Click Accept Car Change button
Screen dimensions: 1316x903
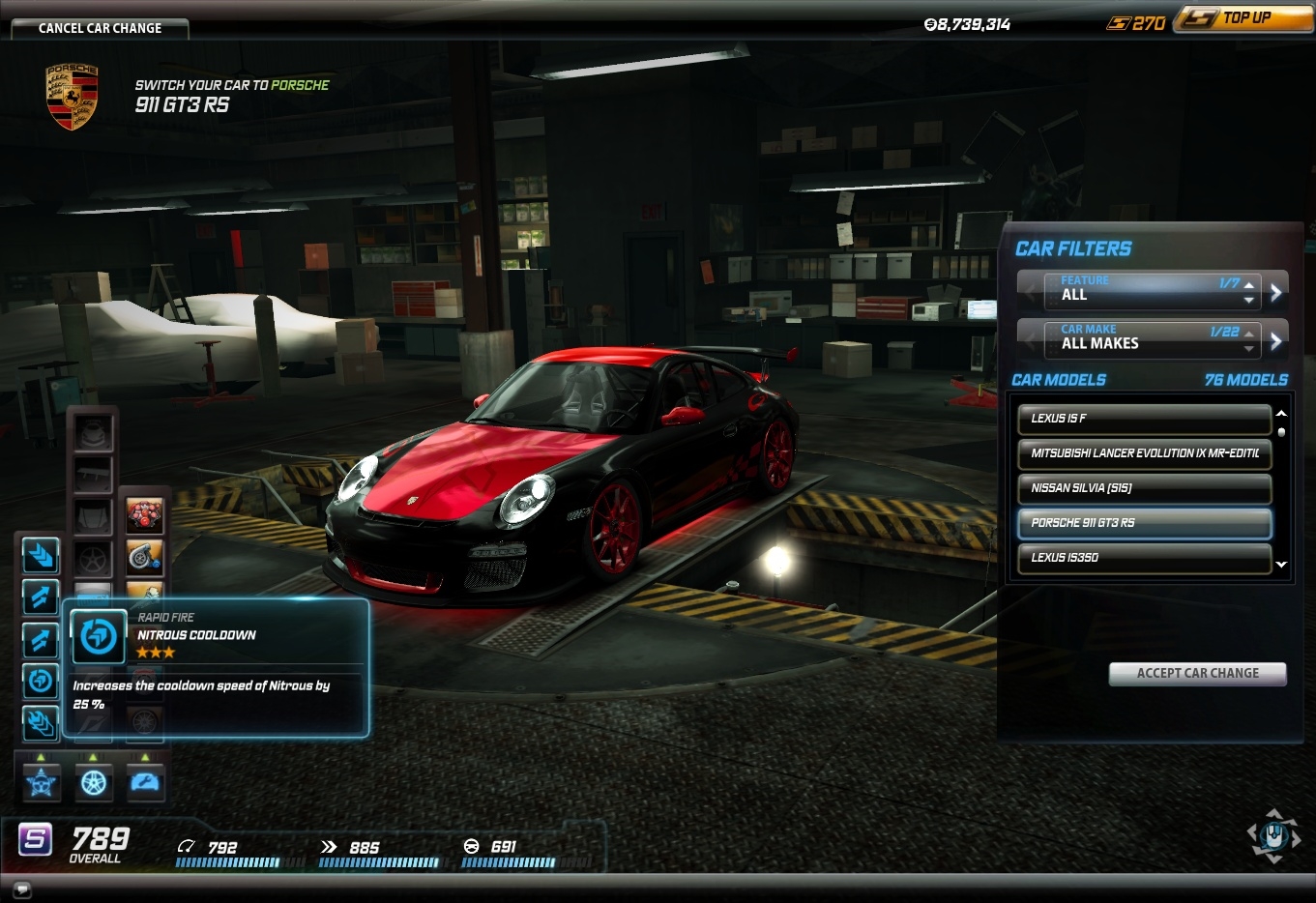pyautogui.click(x=1197, y=673)
